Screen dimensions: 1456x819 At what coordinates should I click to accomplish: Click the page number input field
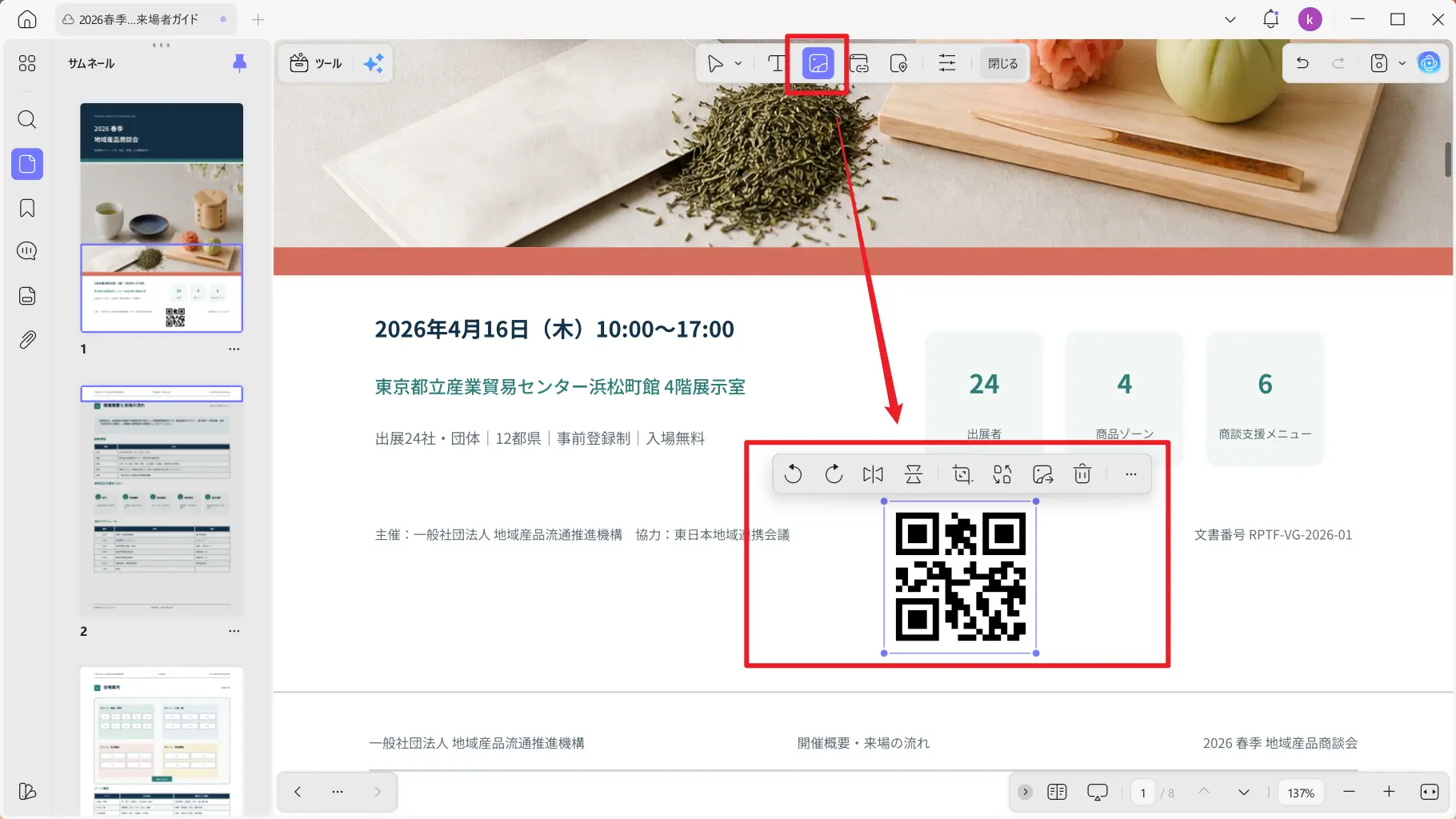click(1142, 793)
